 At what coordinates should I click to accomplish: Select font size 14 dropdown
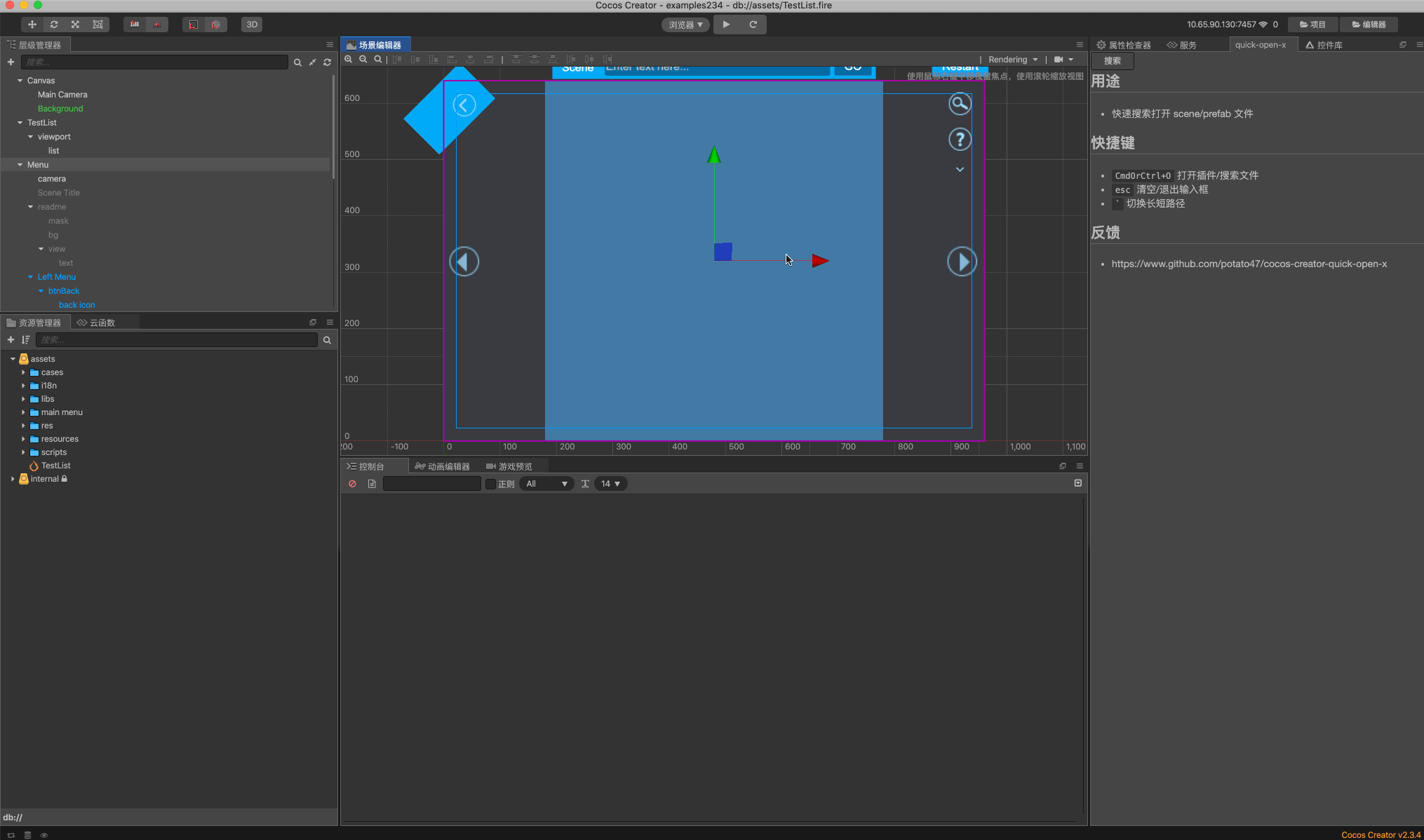(x=609, y=484)
